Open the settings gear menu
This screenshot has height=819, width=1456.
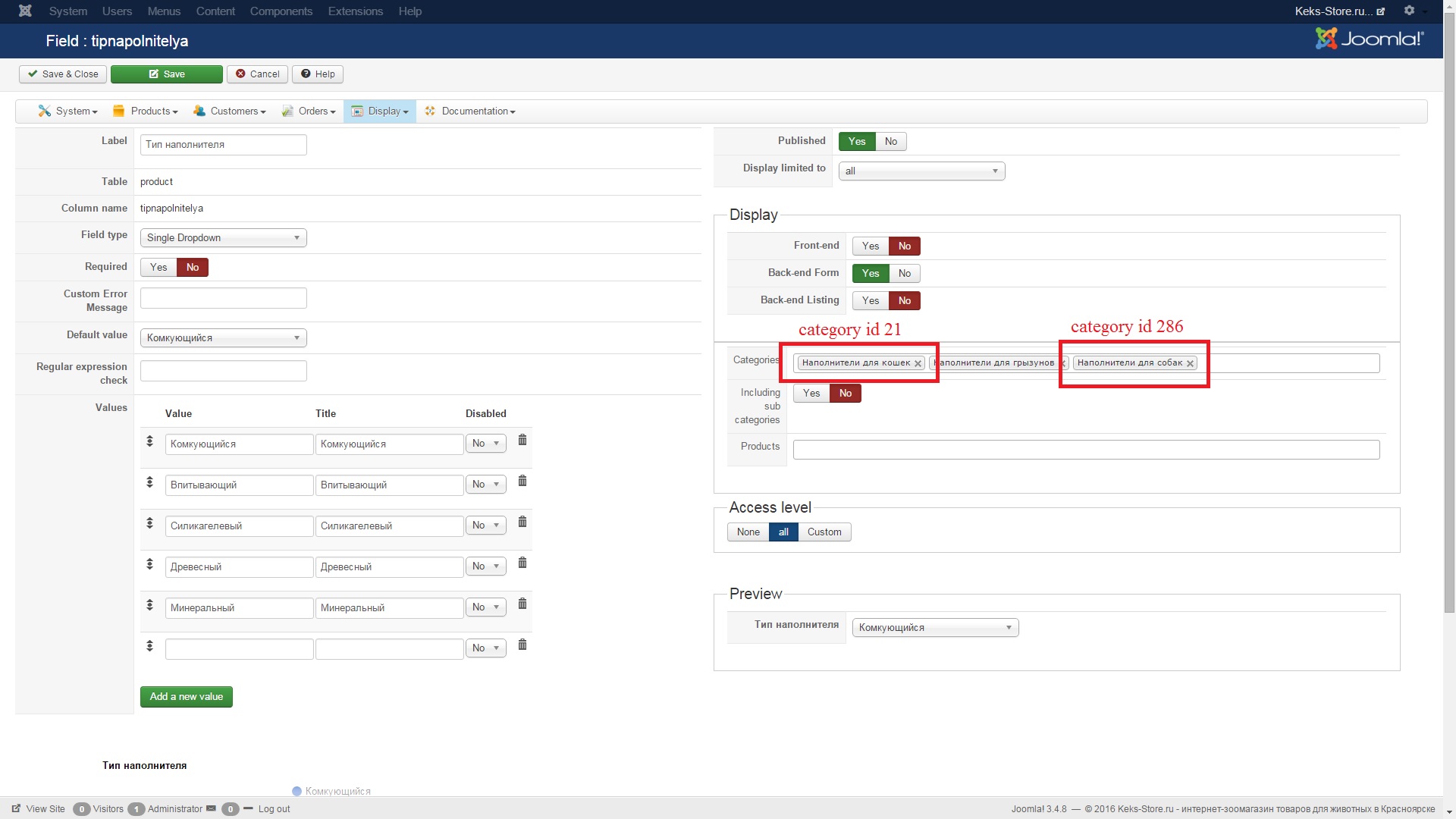coord(1409,11)
